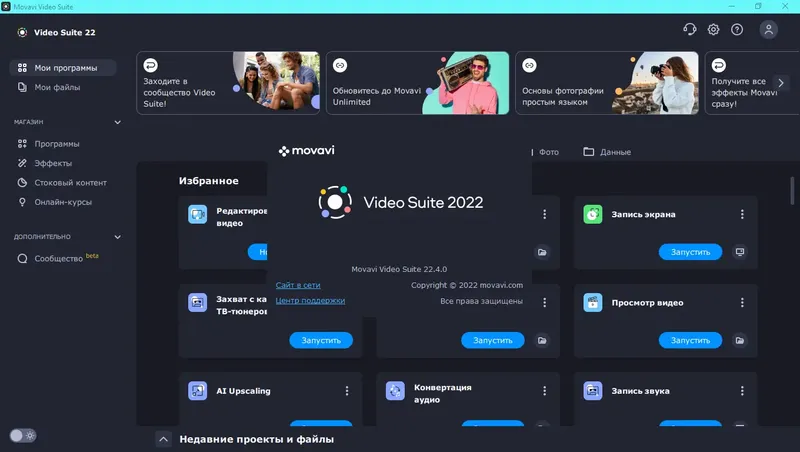Screen dimensions: 800x452
Task: Open folder icon in middle second-row card
Action: (x=542, y=340)
